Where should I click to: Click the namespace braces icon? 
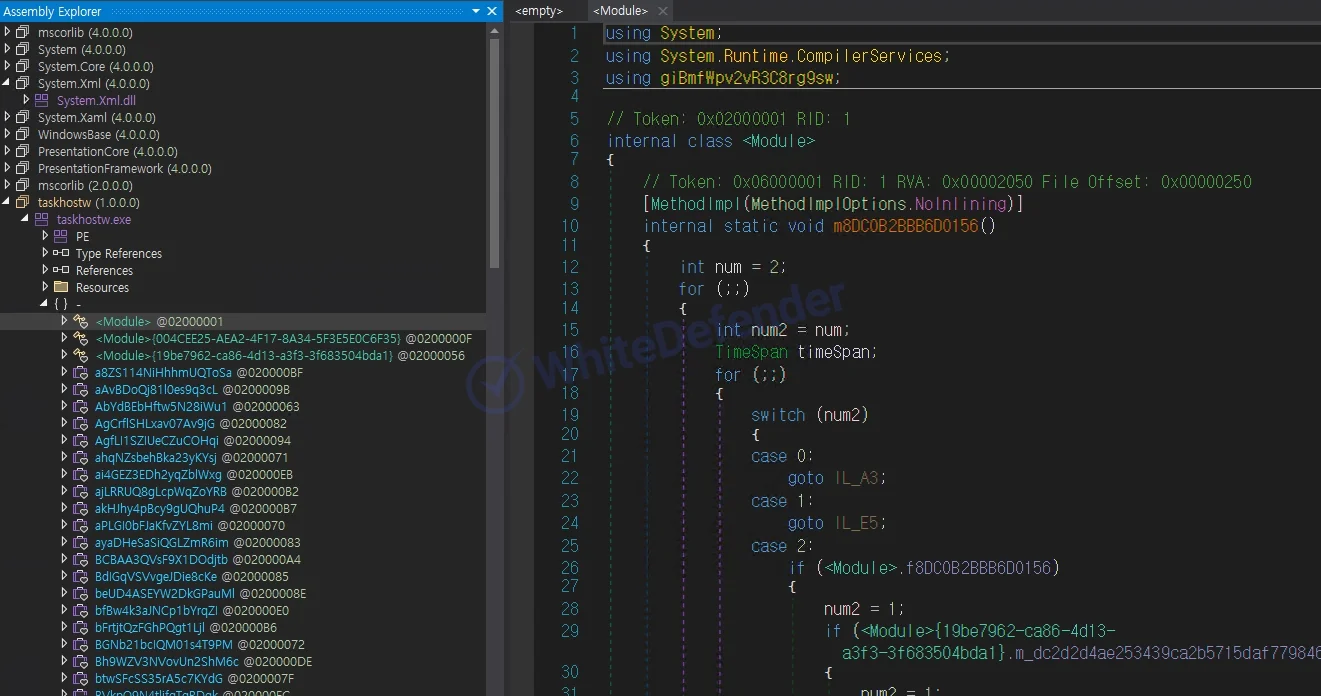click(61, 305)
